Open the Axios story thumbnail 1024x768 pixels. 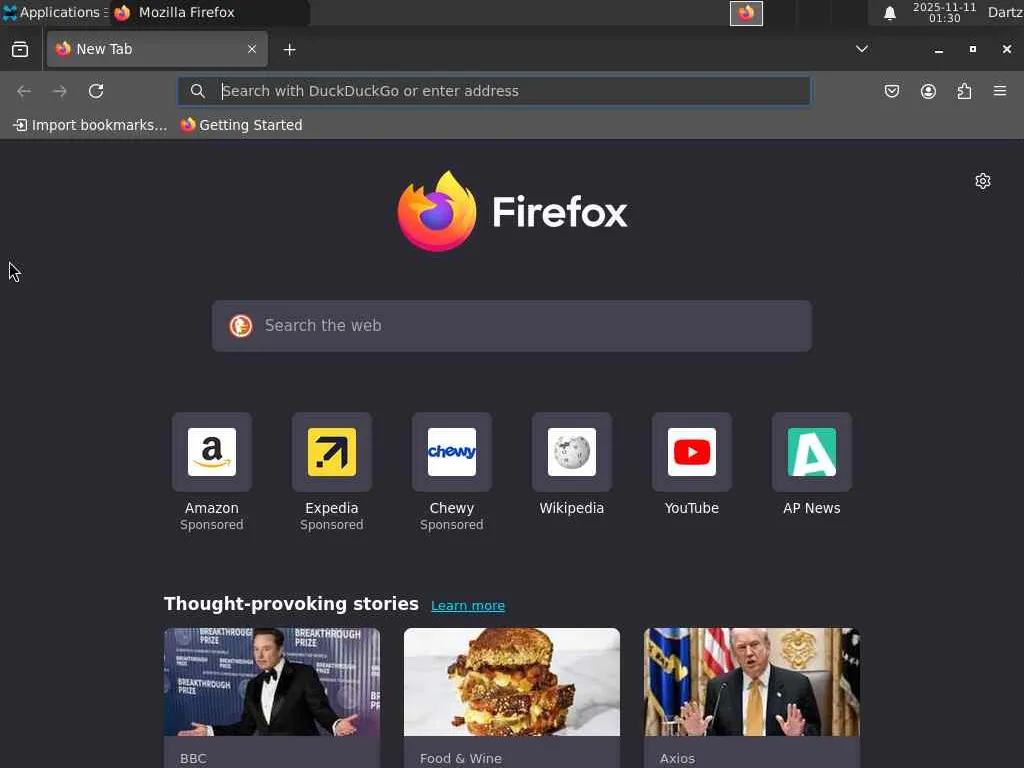tap(752, 682)
